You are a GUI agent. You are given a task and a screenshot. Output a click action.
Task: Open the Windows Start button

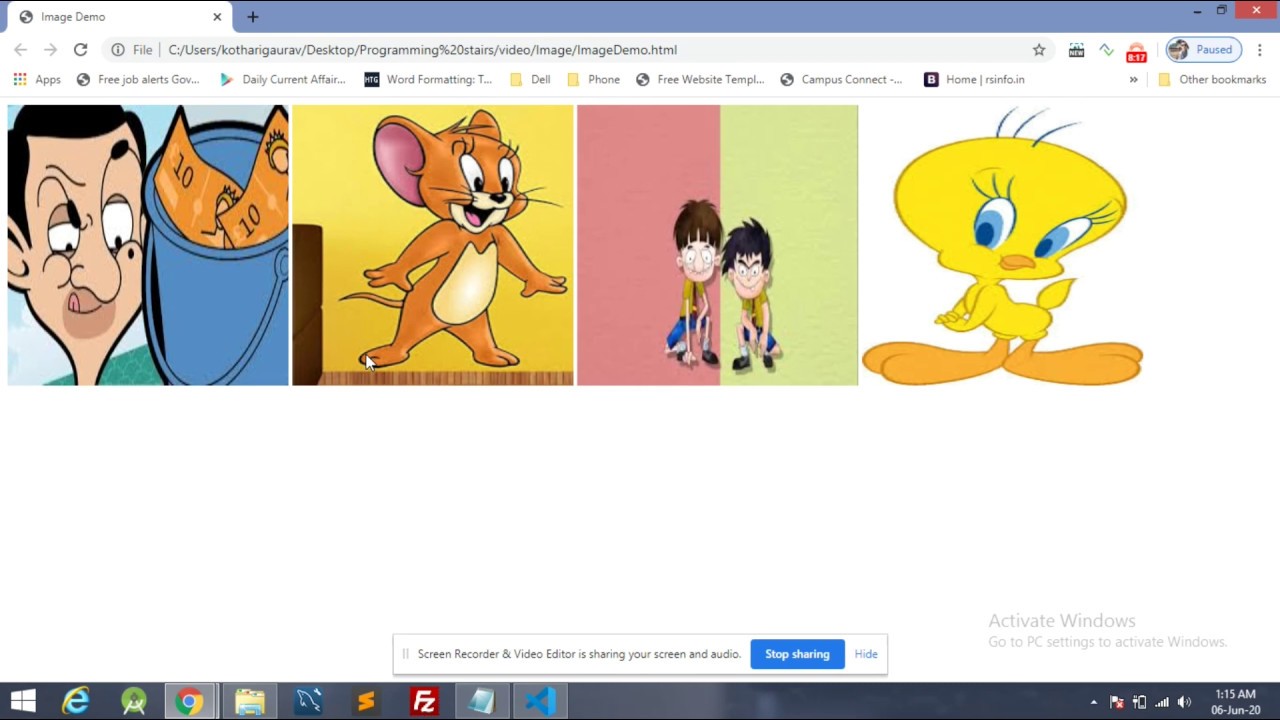pos(23,701)
